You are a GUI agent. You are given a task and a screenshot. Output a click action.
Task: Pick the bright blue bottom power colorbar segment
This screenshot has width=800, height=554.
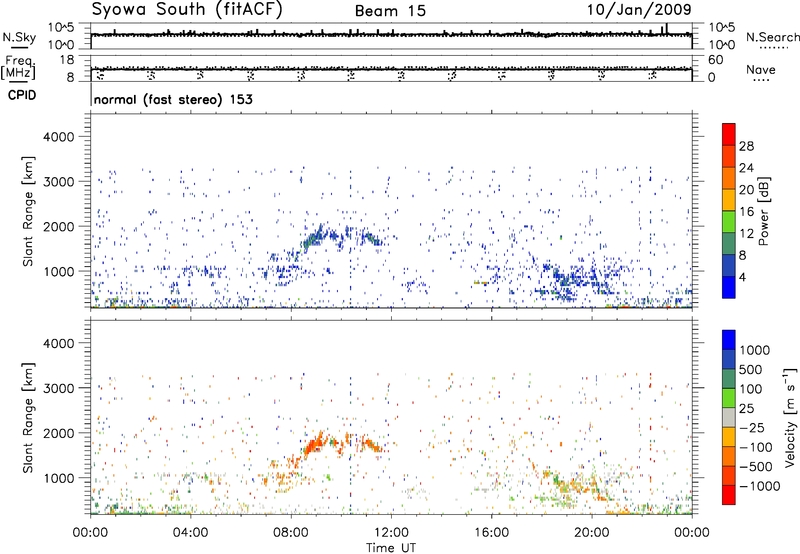[x=729, y=288]
